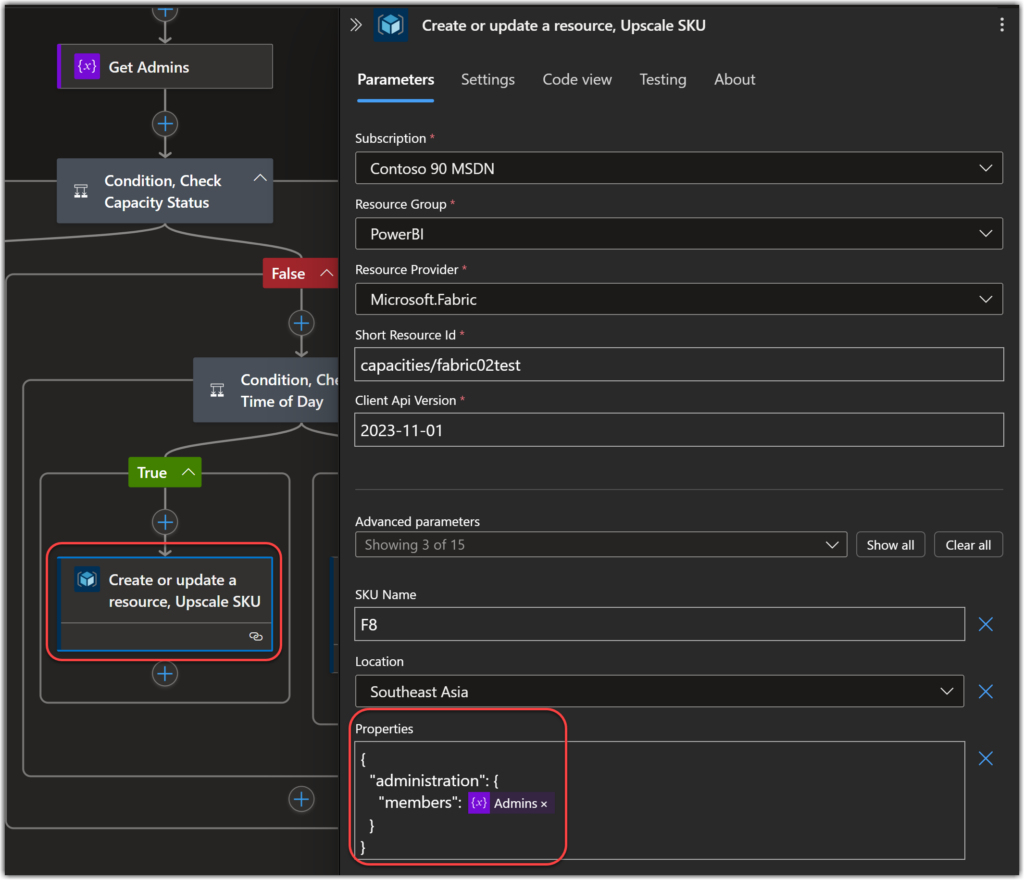Select the Get Admins action
1024x880 pixels.
[165, 67]
